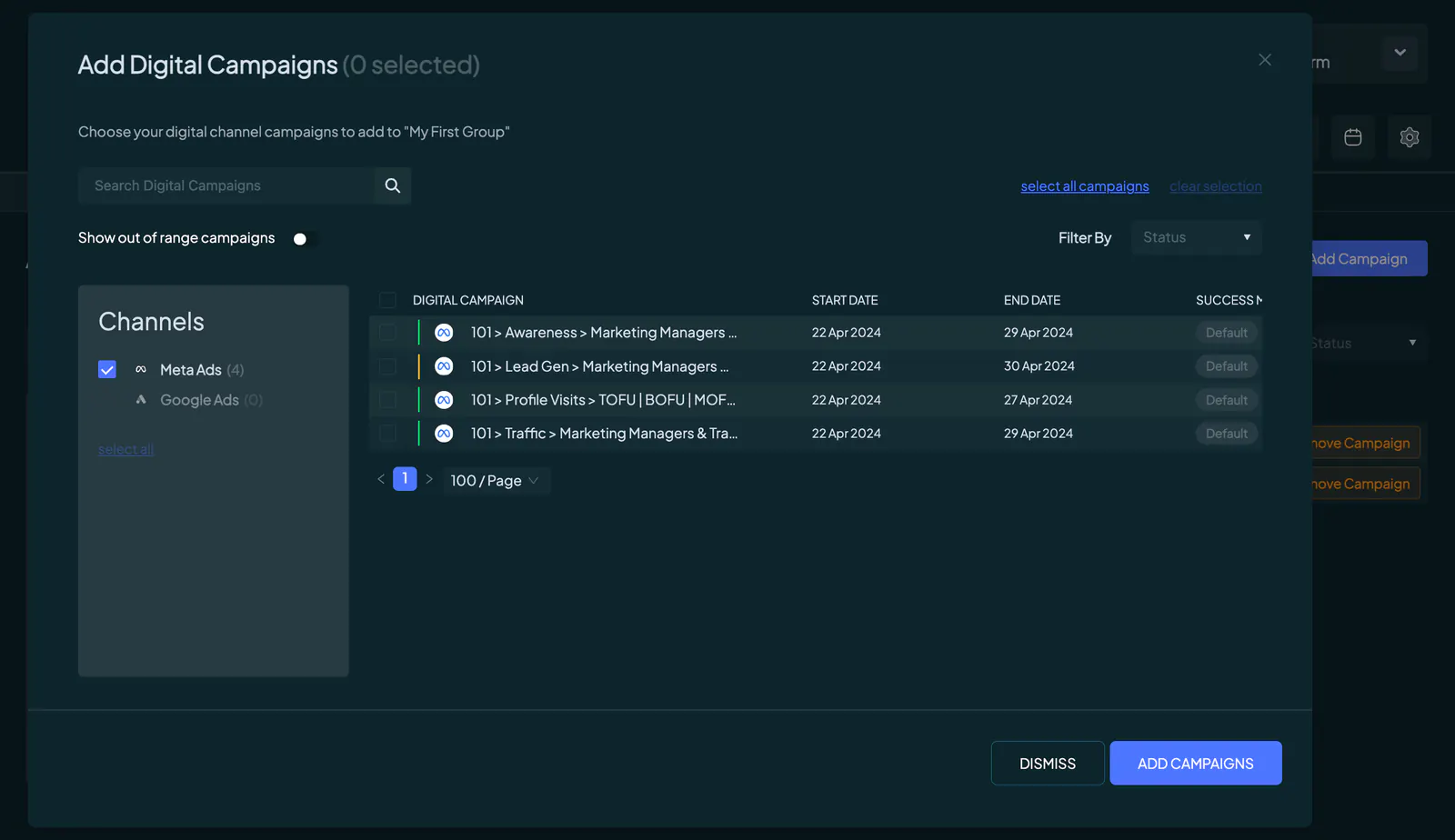Image resolution: width=1455 pixels, height=840 pixels.
Task: Toggle Show out of range campaigns
Action: 306,238
